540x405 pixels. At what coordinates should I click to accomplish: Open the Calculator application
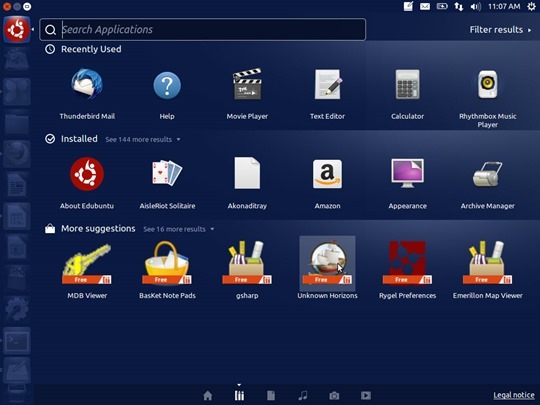point(407,85)
